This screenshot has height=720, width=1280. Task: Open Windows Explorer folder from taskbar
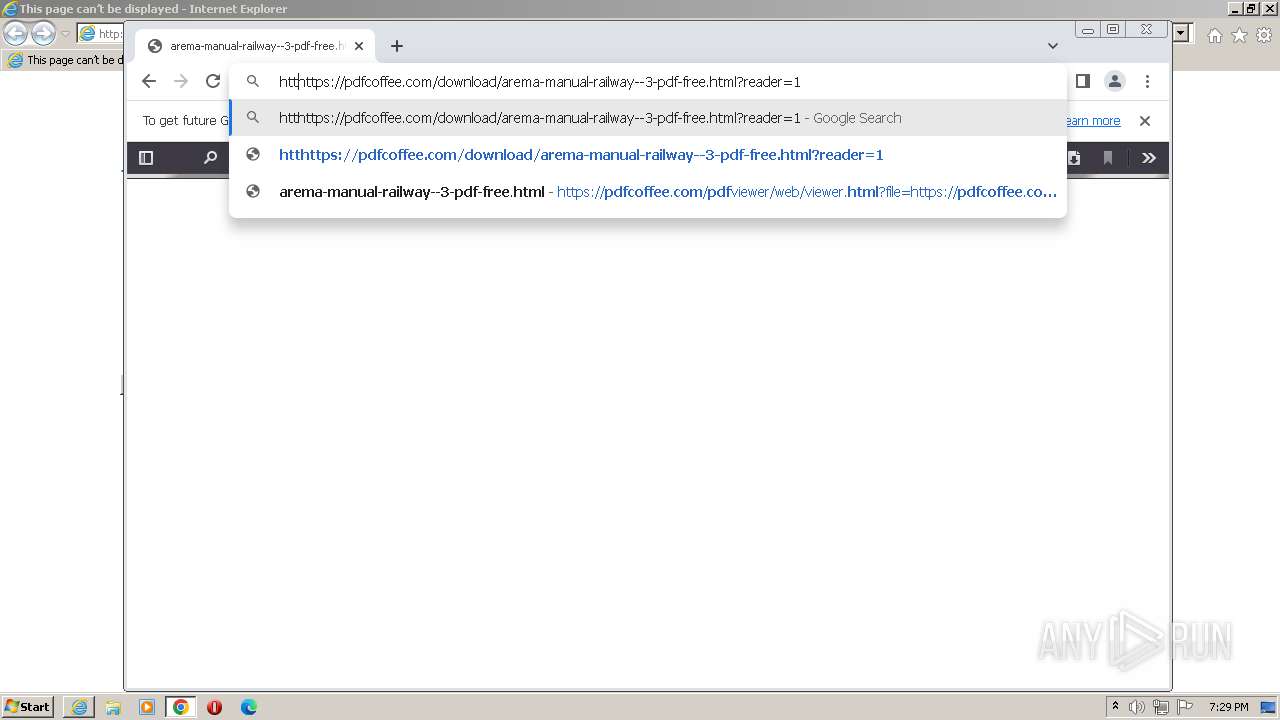click(113, 707)
